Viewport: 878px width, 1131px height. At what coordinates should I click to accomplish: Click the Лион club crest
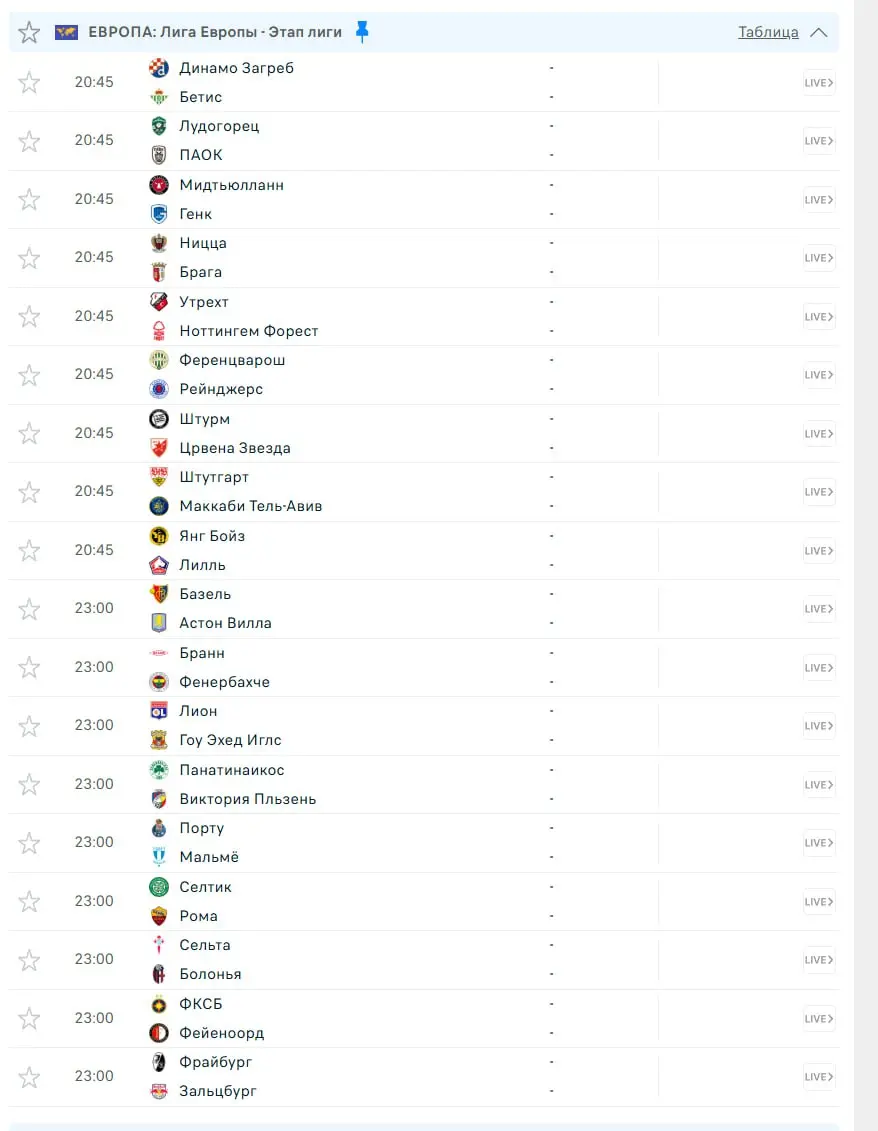pyautogui.click(x=159, y=711)
